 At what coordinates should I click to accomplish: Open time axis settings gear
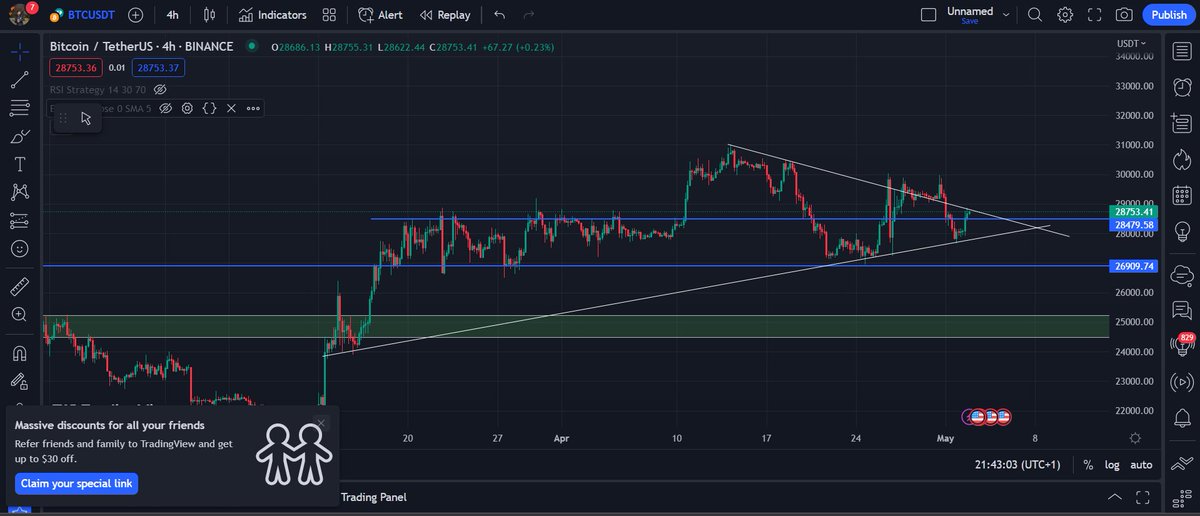(x=1135, y=438)
